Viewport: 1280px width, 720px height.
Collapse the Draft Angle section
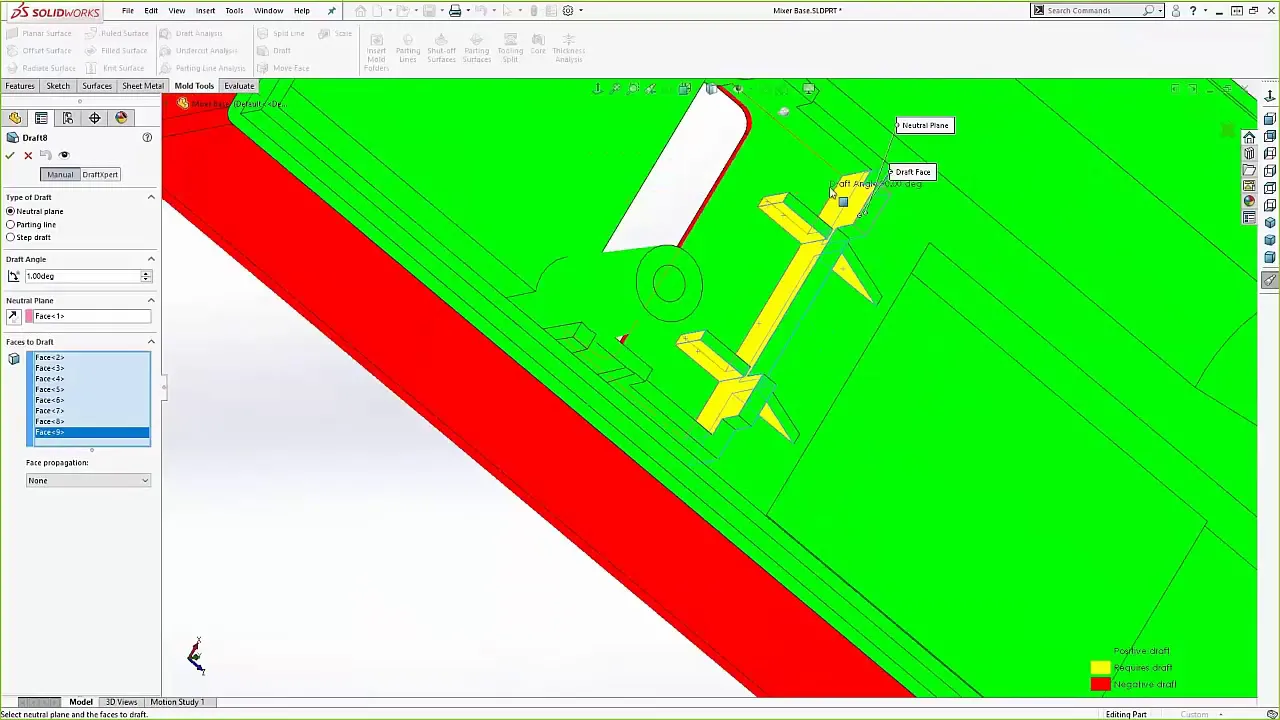pyautogui.click(x=151, y=259)
